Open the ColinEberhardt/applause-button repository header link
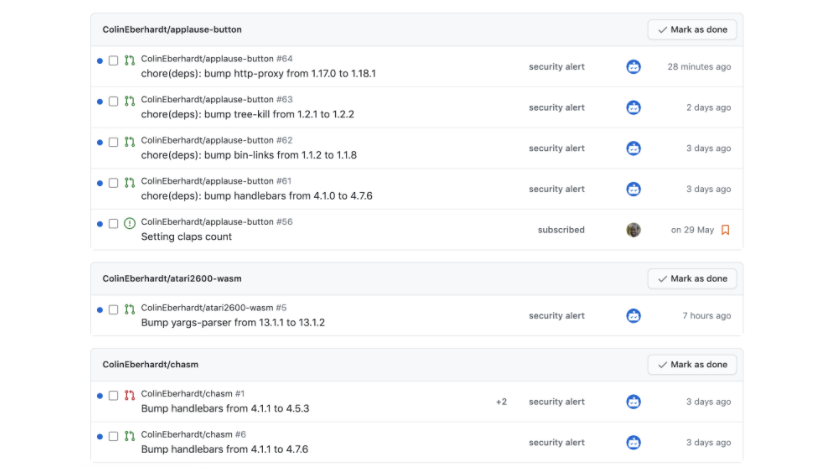Viewport: 824px width, 472px height. 172,30
